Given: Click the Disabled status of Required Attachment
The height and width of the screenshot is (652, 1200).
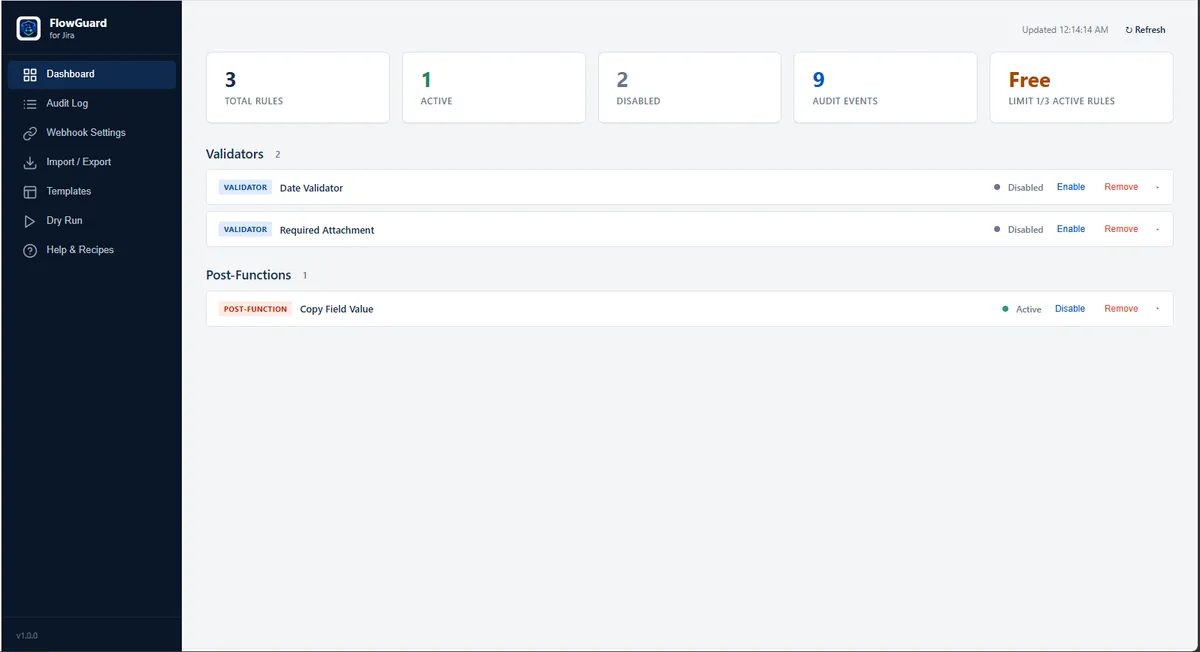Looking at the screenshot, I should (1019, 229).
